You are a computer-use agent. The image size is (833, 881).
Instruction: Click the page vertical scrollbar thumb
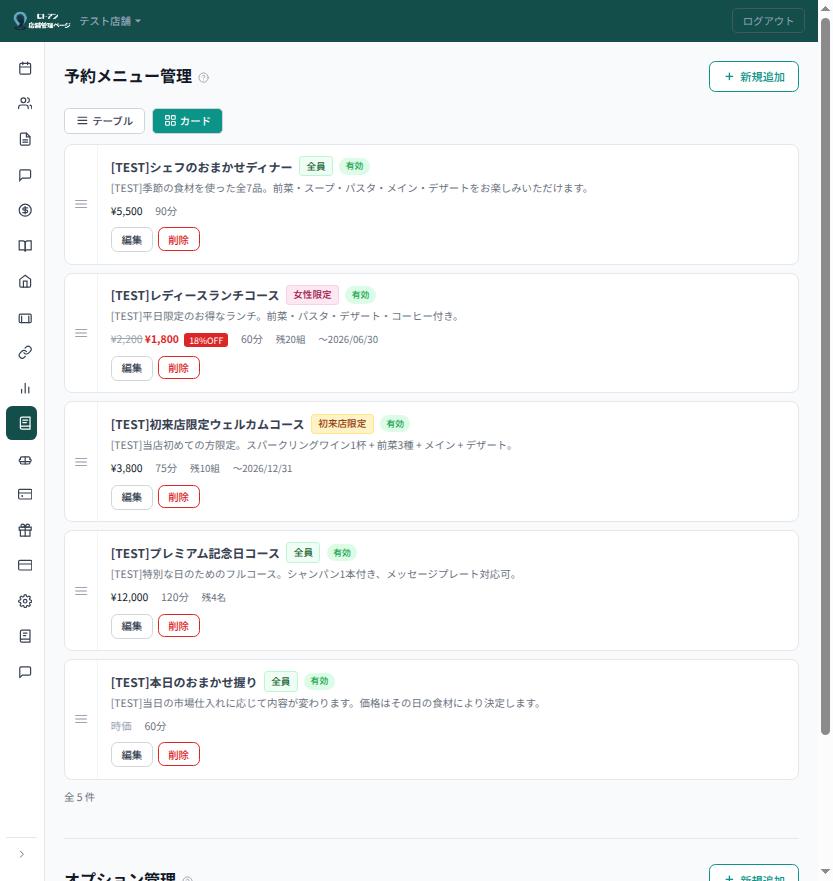tap(825, 375)
